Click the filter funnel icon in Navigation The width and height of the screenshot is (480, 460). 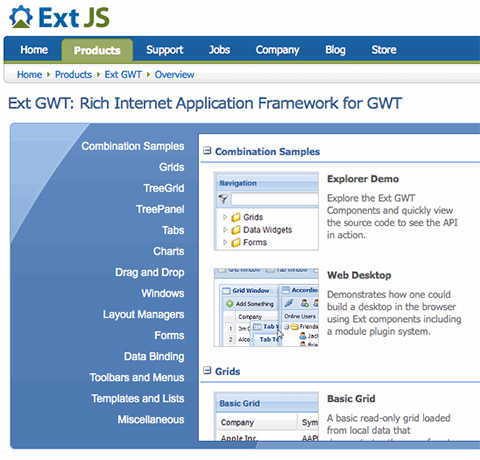pos(223,199)
